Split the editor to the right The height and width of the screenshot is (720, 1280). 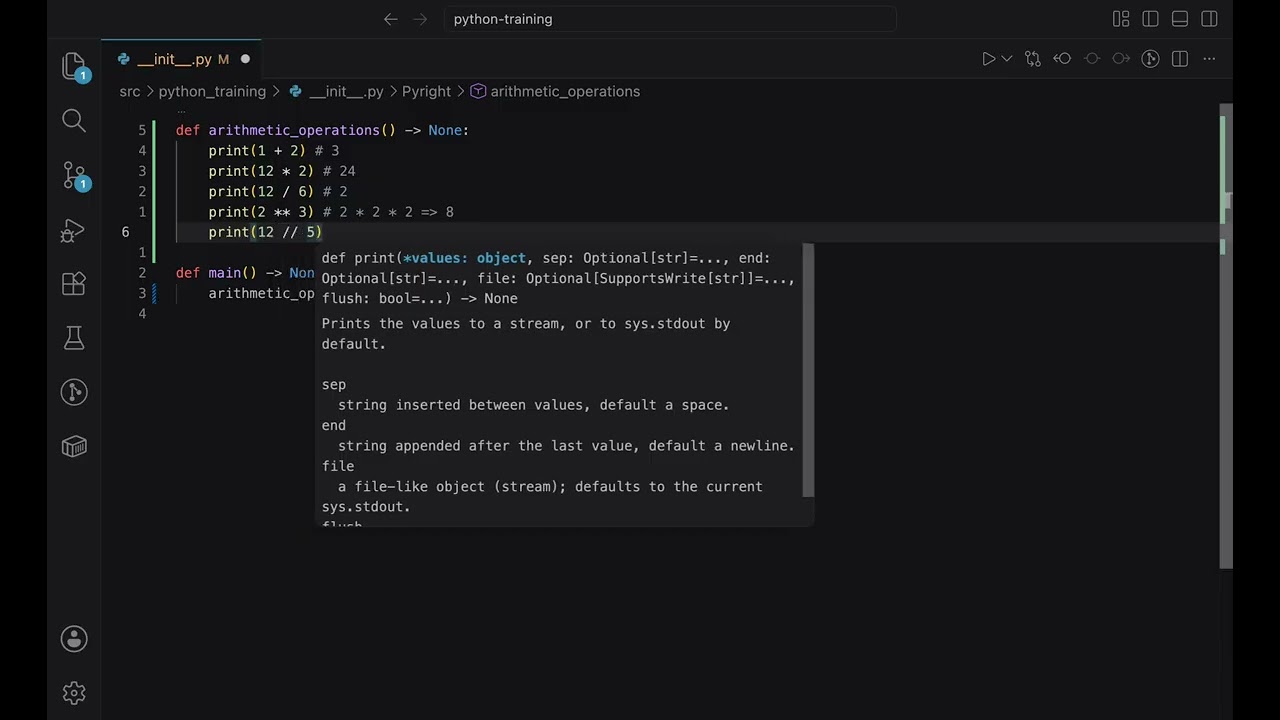1180,59
